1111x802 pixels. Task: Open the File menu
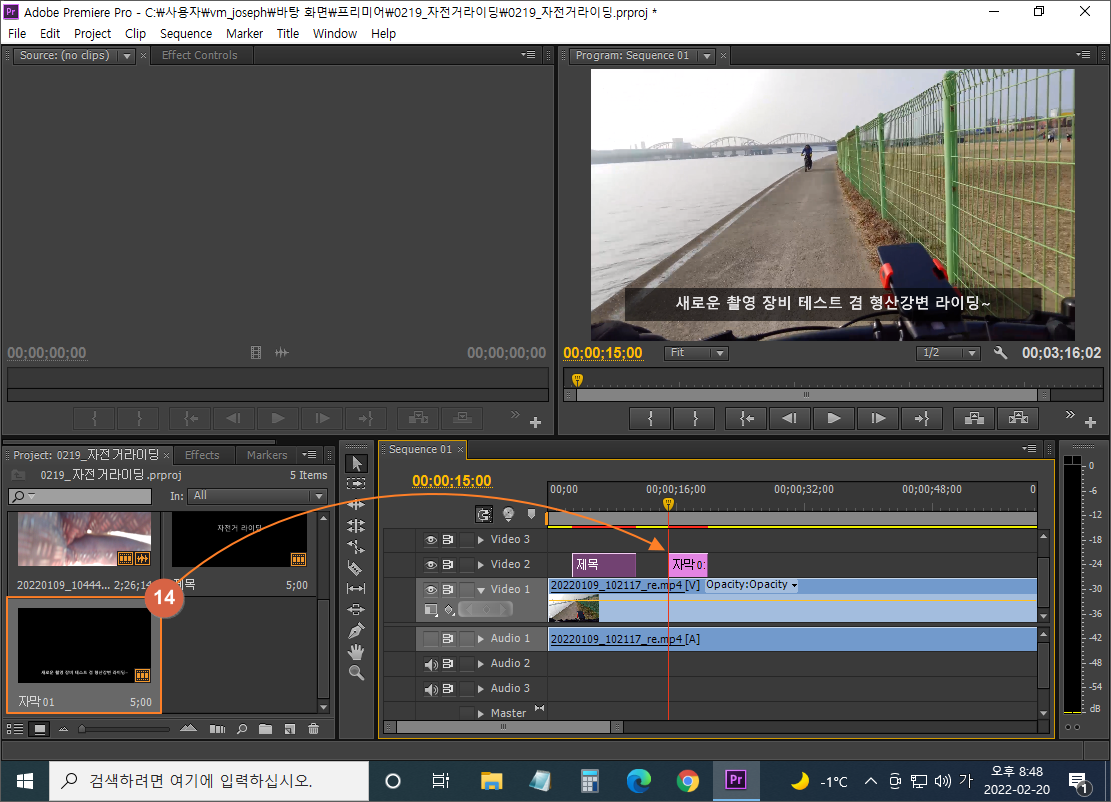(x=17, y=33)
